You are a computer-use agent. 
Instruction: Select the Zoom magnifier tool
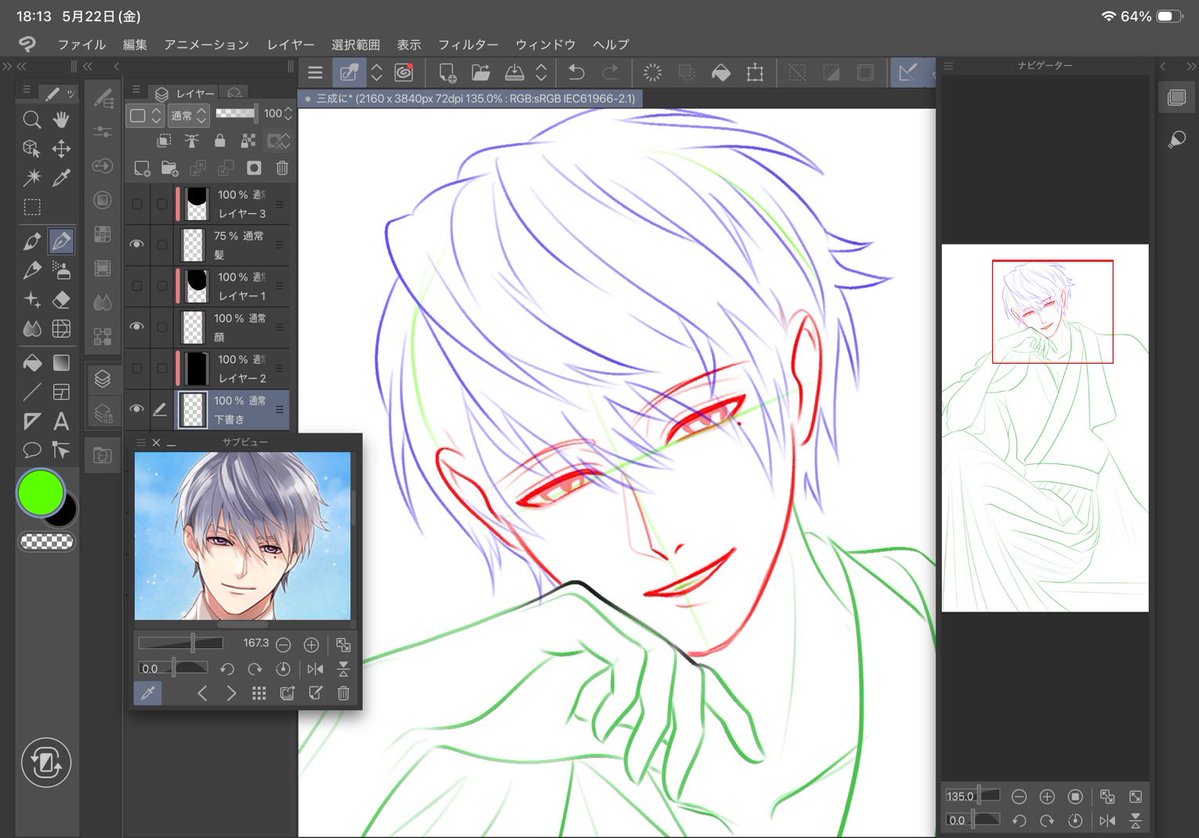pyautogui.click(x=31, y=119)
